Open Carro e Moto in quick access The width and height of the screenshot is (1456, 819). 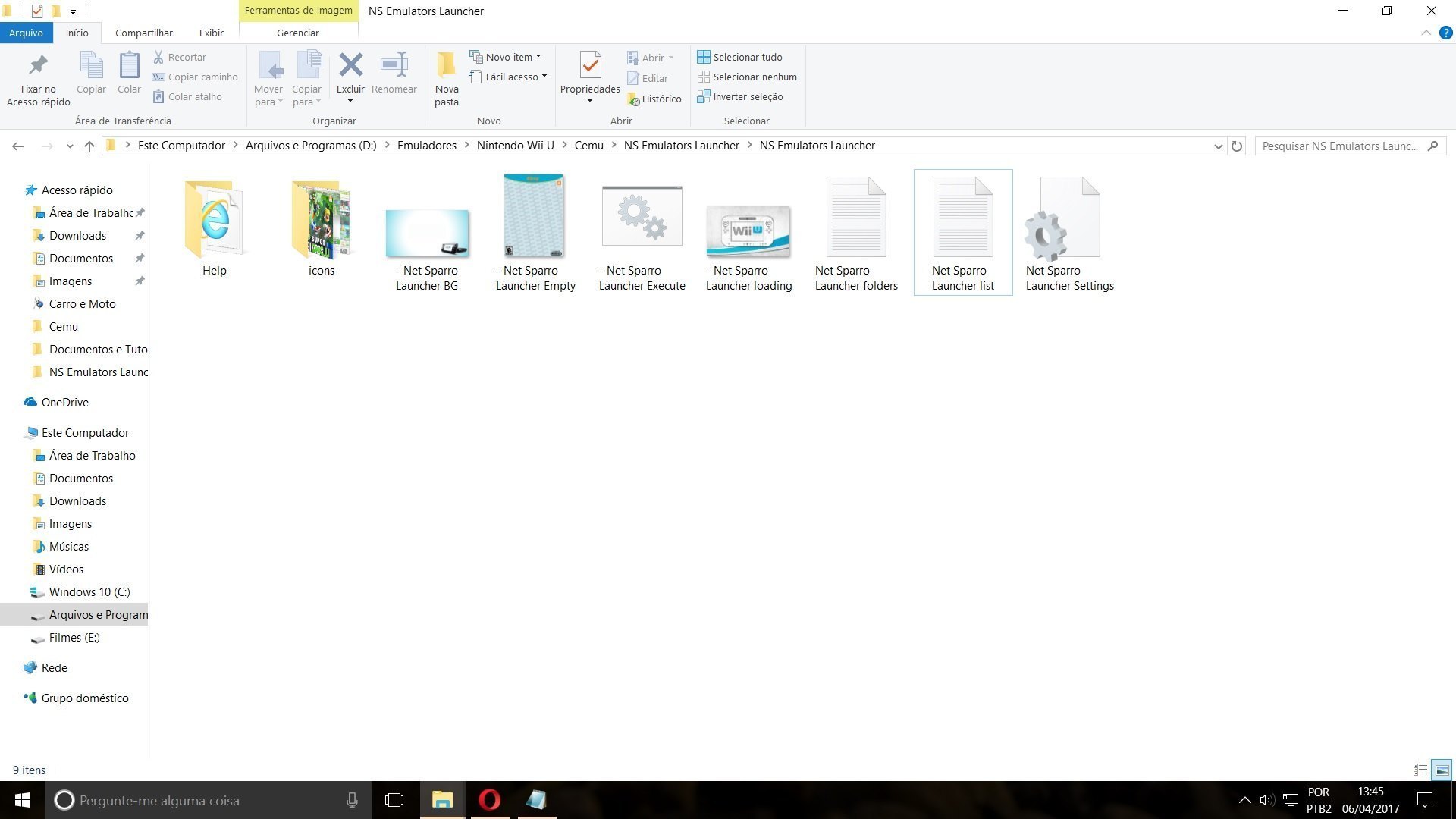click(83, 303)
